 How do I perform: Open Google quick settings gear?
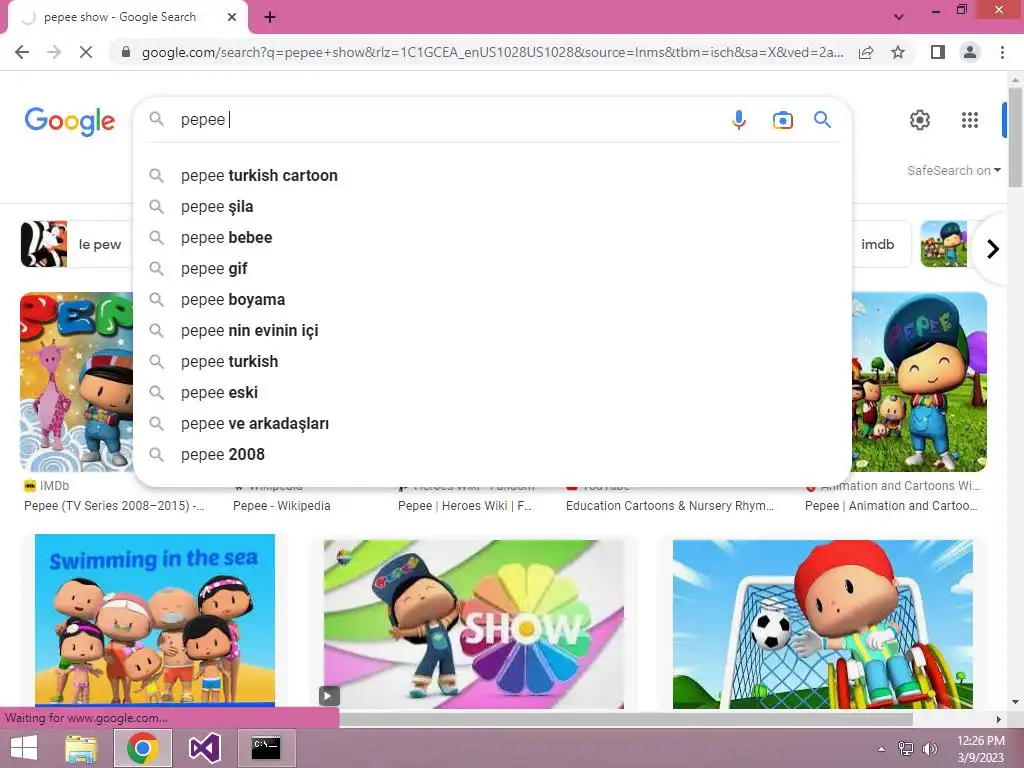pyautogui.click(x=920, y=120)
